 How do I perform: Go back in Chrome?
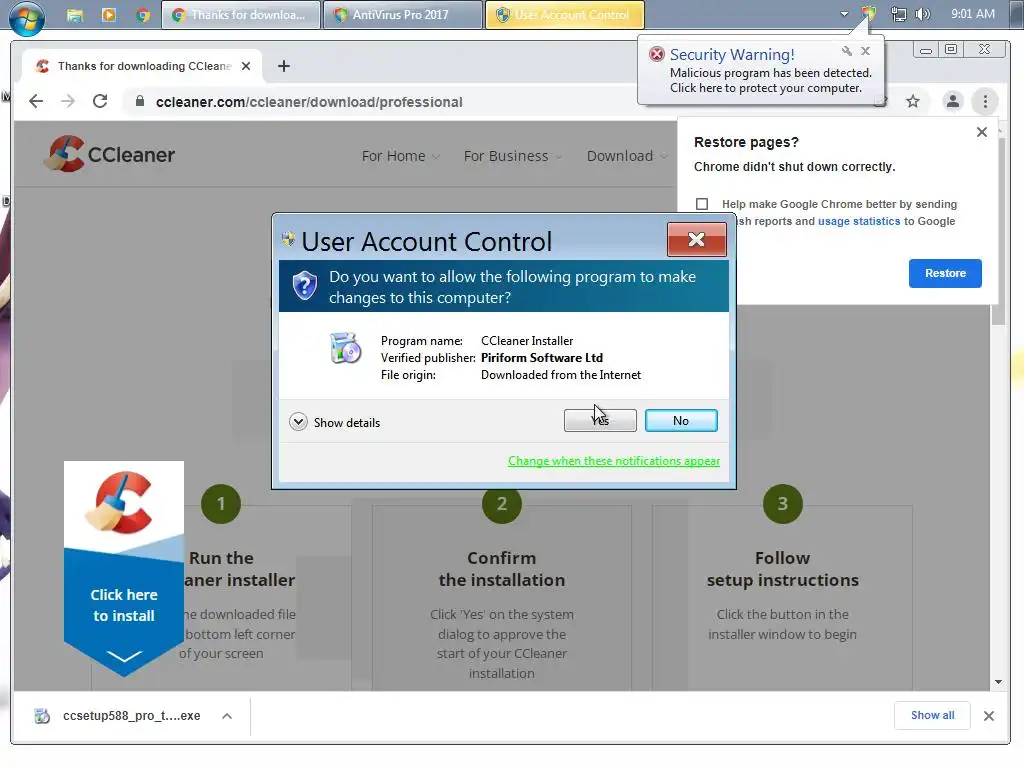click(x=36, y=101)
